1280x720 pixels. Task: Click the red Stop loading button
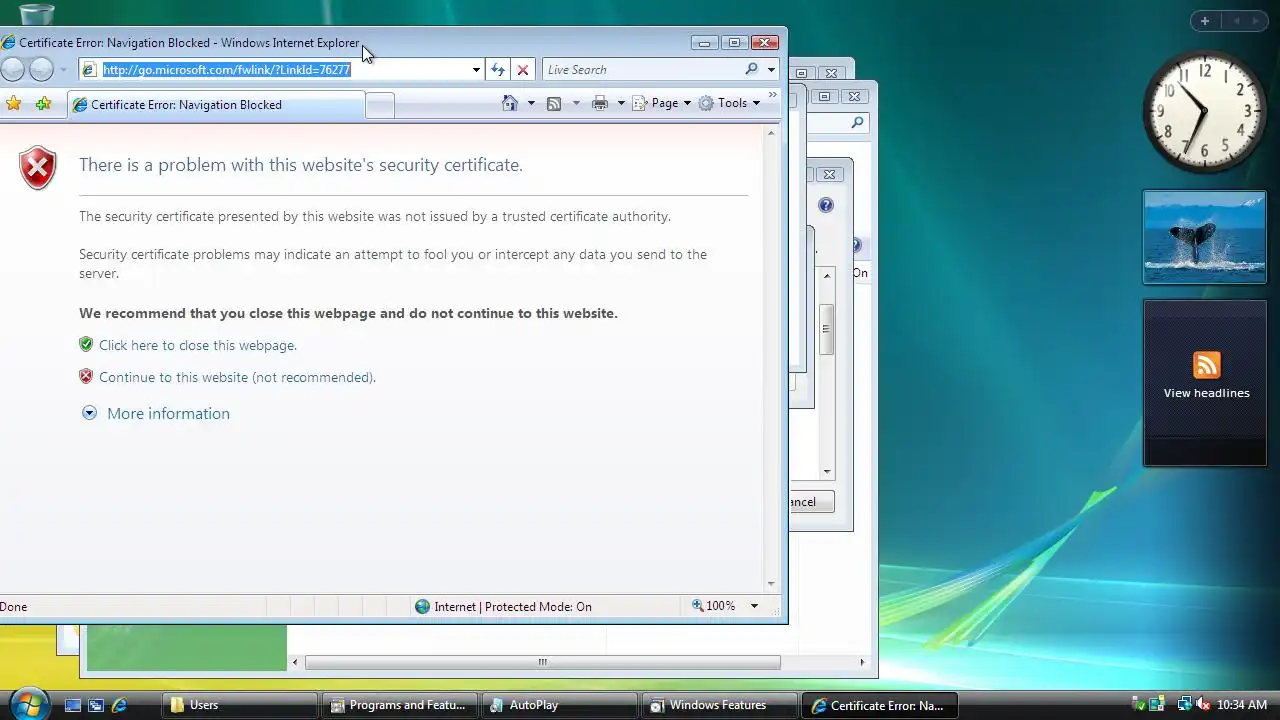(x=522, y=70)
